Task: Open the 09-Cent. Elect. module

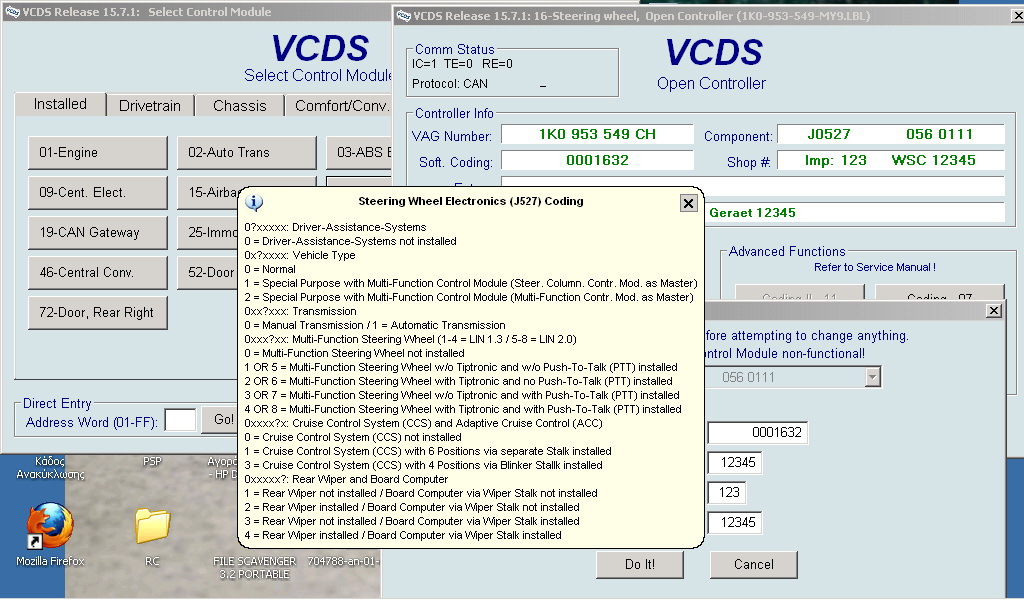Action: coord(98,193)
